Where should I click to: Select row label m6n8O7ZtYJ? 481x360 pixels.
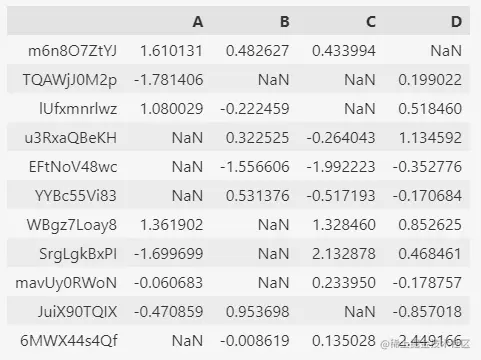point(72,51)
